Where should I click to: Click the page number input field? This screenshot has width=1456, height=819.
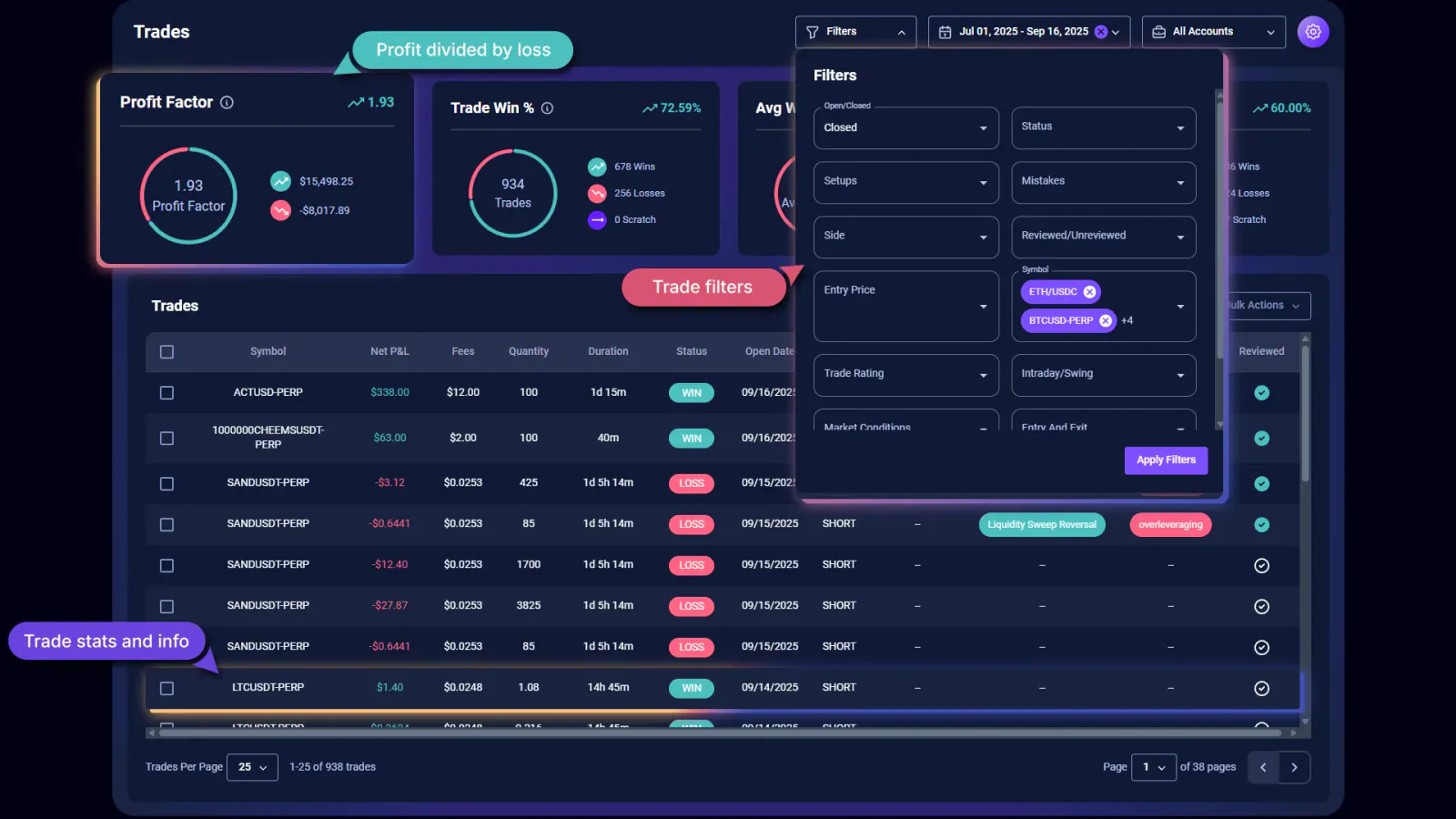pyautogui.click(x=1152, y=767)
